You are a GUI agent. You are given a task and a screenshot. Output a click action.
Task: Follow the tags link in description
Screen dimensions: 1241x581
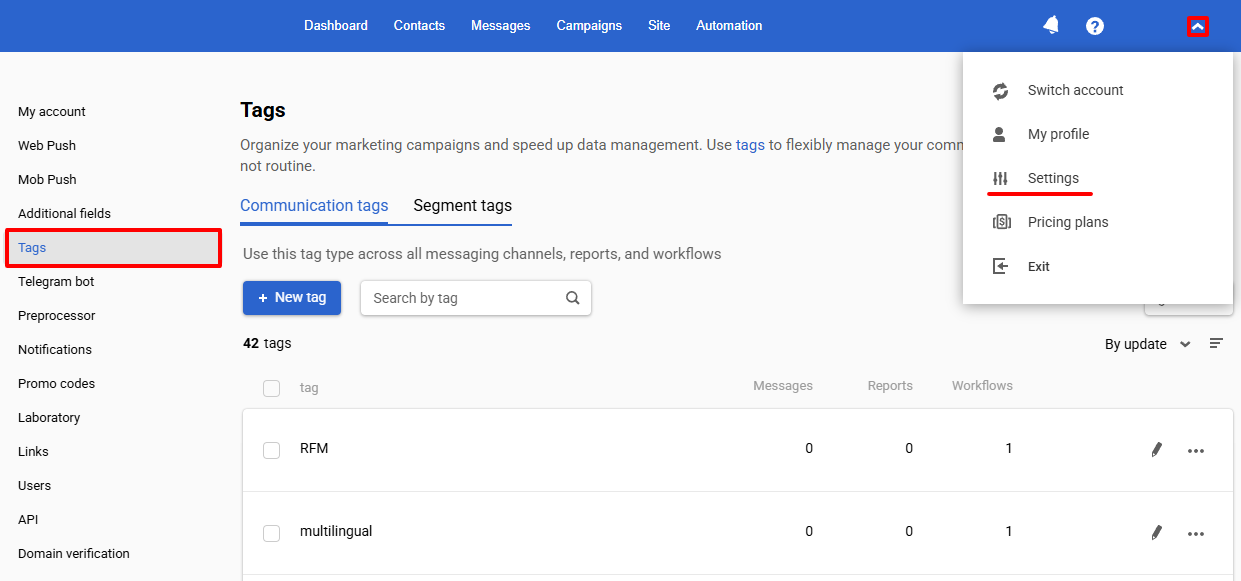[x=750, y=145]
